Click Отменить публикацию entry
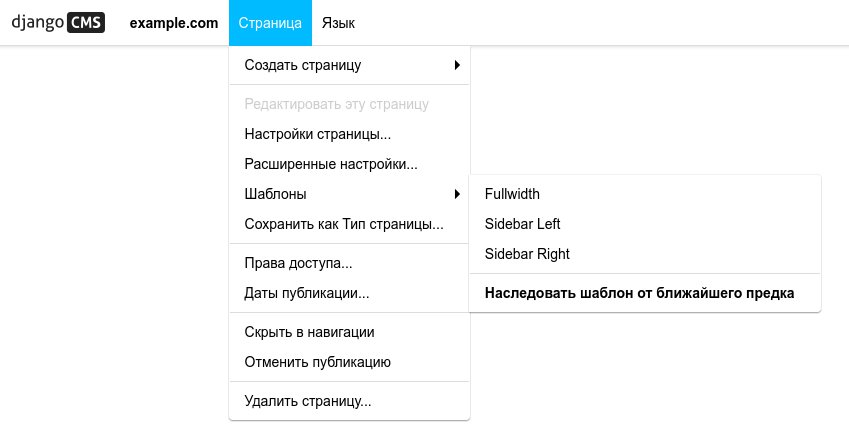 point(349,362)
